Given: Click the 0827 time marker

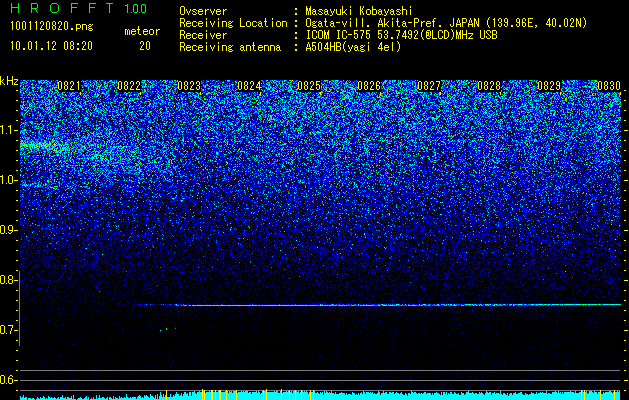Looking at the screenshot, I should [429, 86].
